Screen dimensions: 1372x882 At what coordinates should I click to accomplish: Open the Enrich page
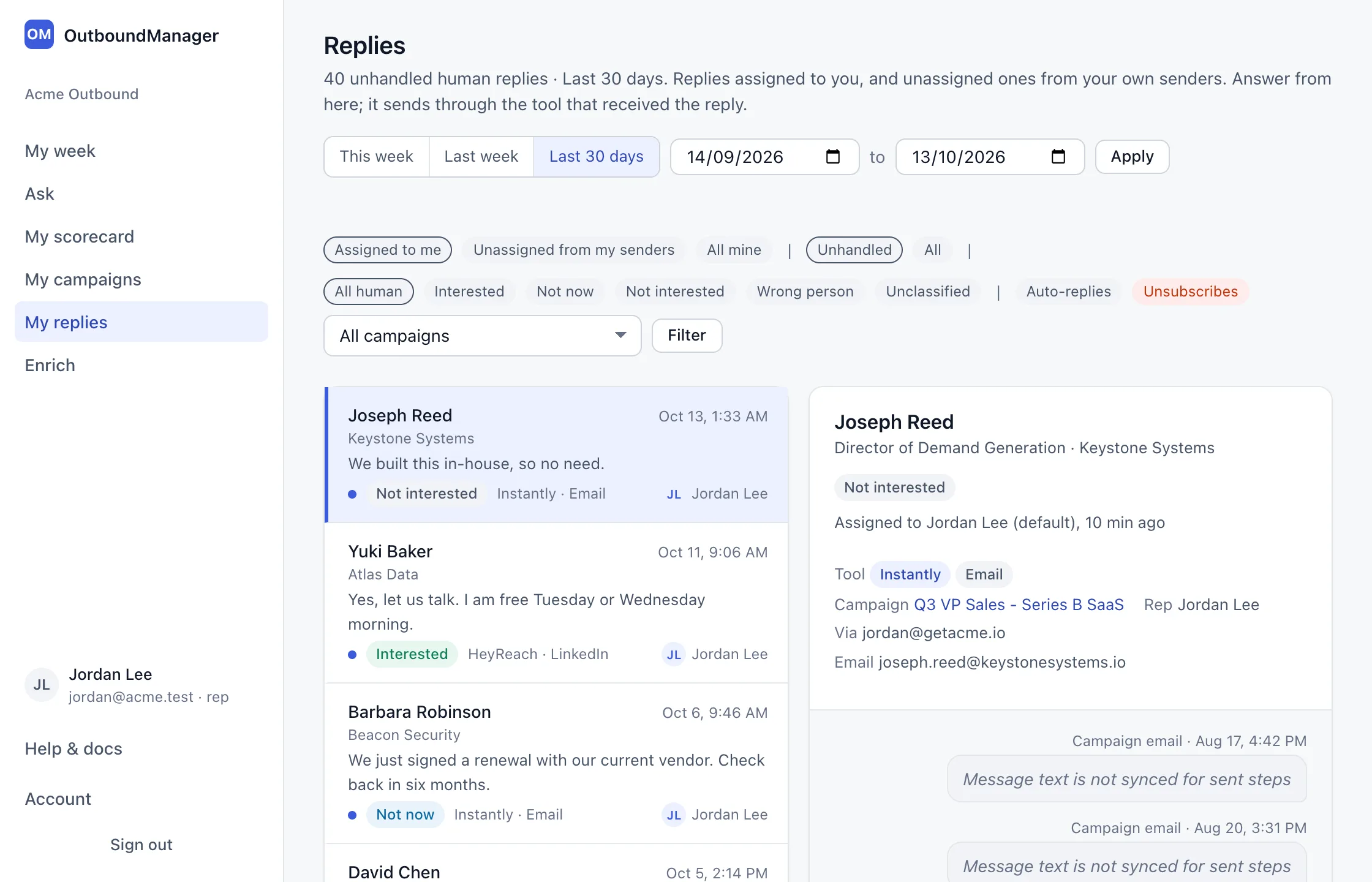(141, 365)
